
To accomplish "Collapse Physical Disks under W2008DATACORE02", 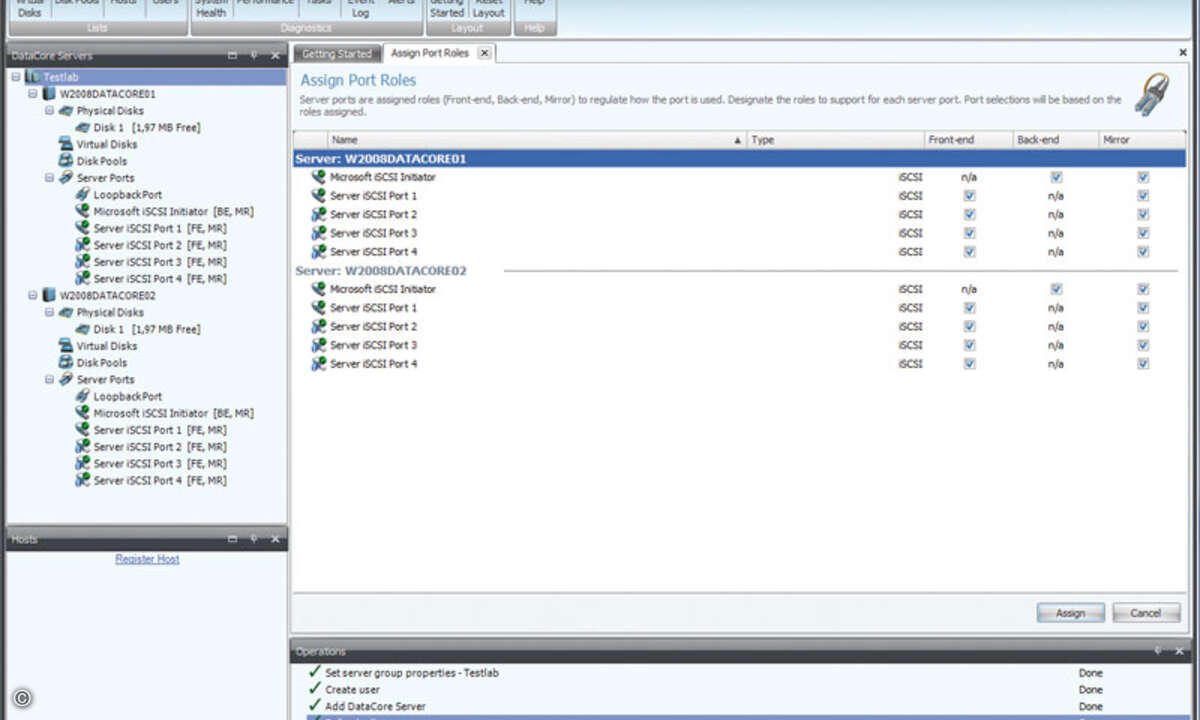I will coord(51,313).
